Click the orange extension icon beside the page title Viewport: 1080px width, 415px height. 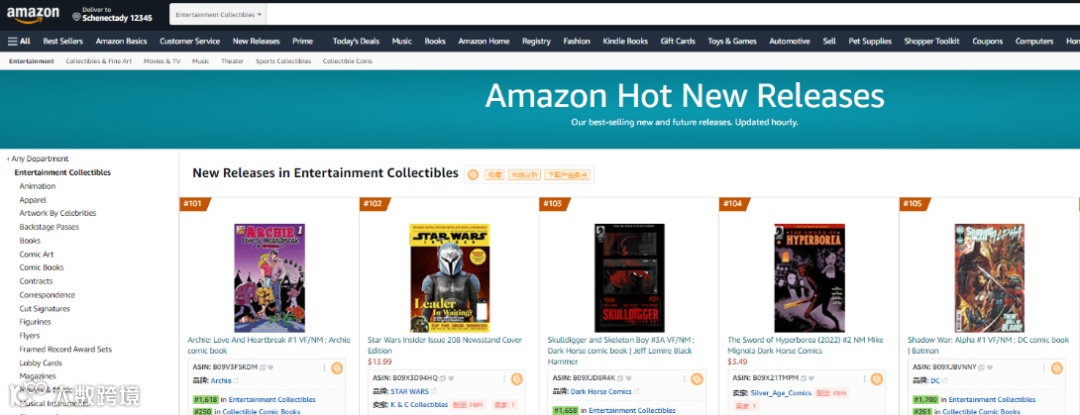tap(472, 175)
